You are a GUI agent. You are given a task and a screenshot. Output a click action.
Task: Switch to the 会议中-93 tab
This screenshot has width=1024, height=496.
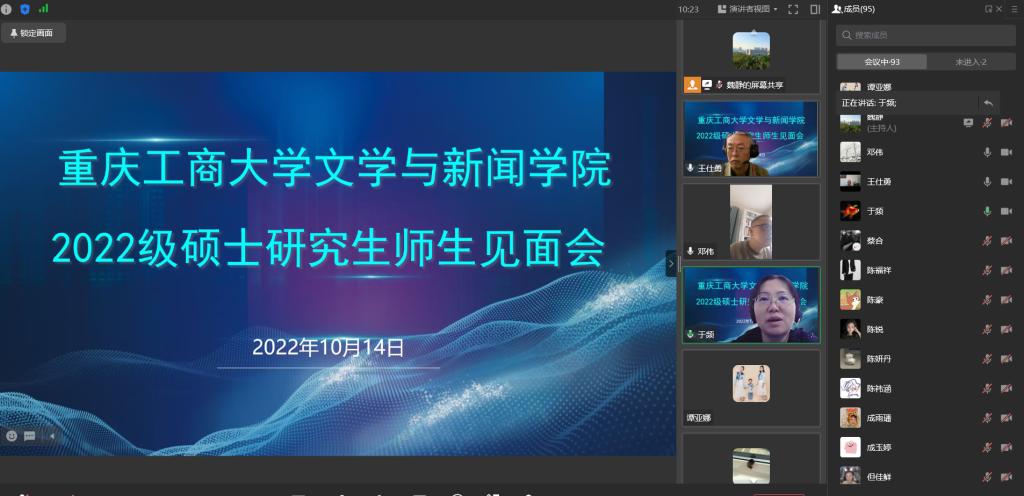coord(882,62)
